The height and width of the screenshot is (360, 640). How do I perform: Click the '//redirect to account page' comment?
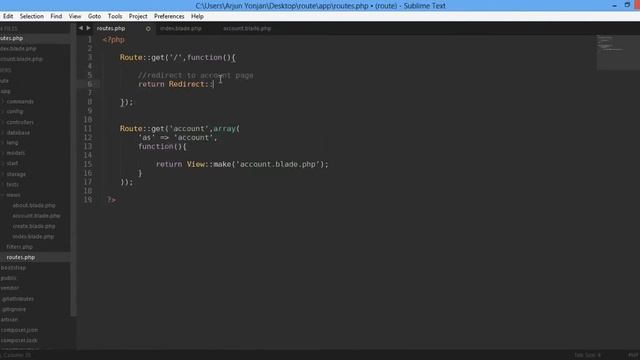pyautogui.click(x=196, y=76)
